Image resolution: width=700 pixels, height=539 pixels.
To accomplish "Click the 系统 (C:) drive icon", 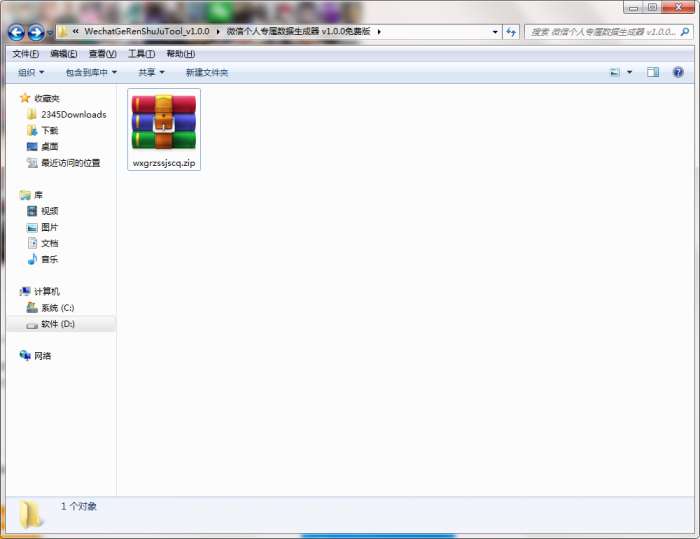I will (x=32, y=307).
